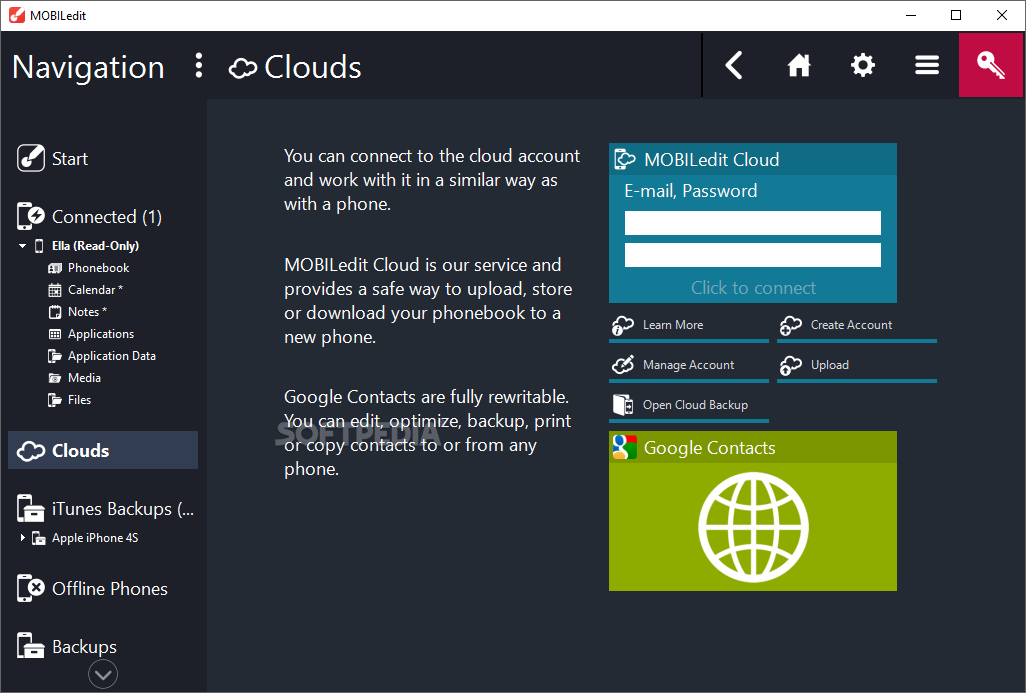Viewport: 1026px width, 693px height.
Task: Open the Learn More link
Action: pyautogui.click(x=673, y=325)
